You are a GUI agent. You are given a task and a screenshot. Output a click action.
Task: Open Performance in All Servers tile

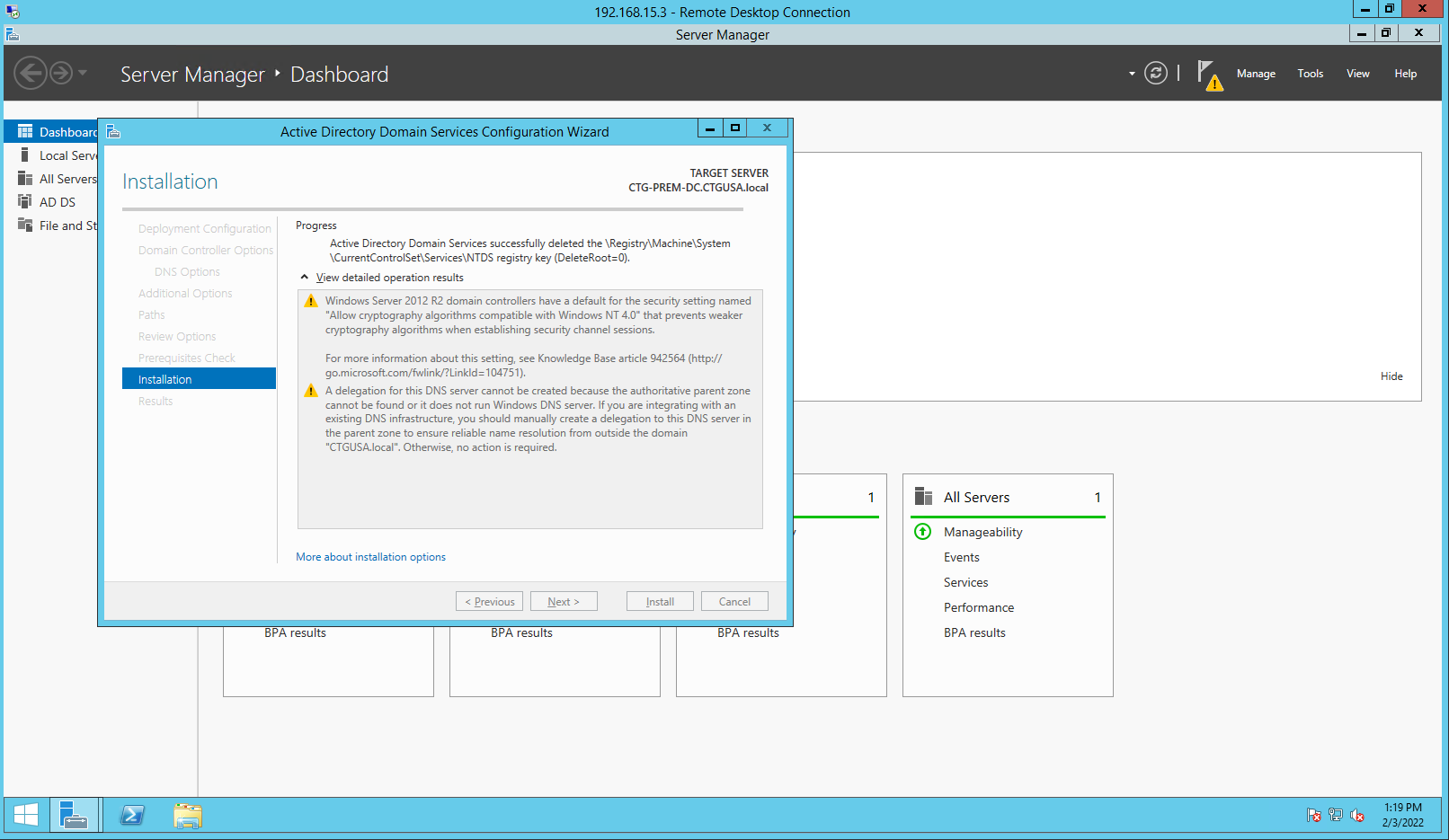point(979,607)
